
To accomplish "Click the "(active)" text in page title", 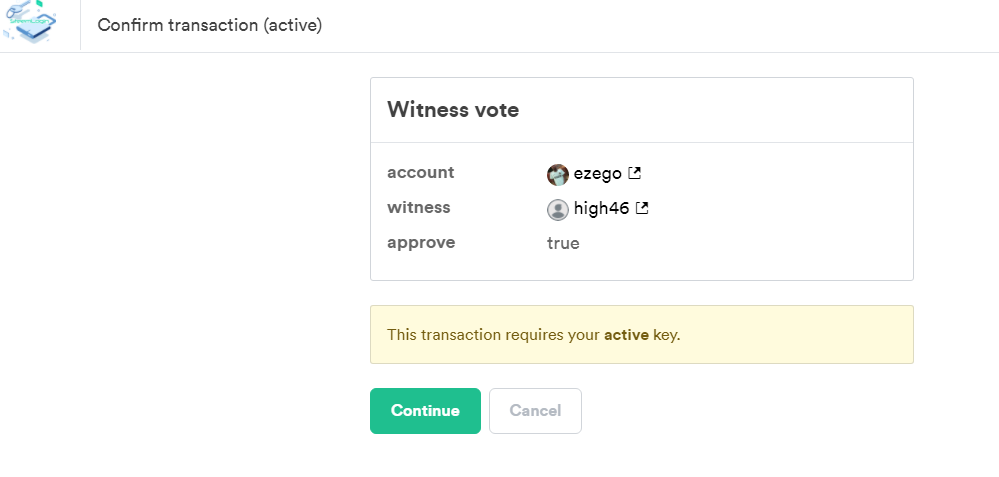I will click(x=293, y=25).
